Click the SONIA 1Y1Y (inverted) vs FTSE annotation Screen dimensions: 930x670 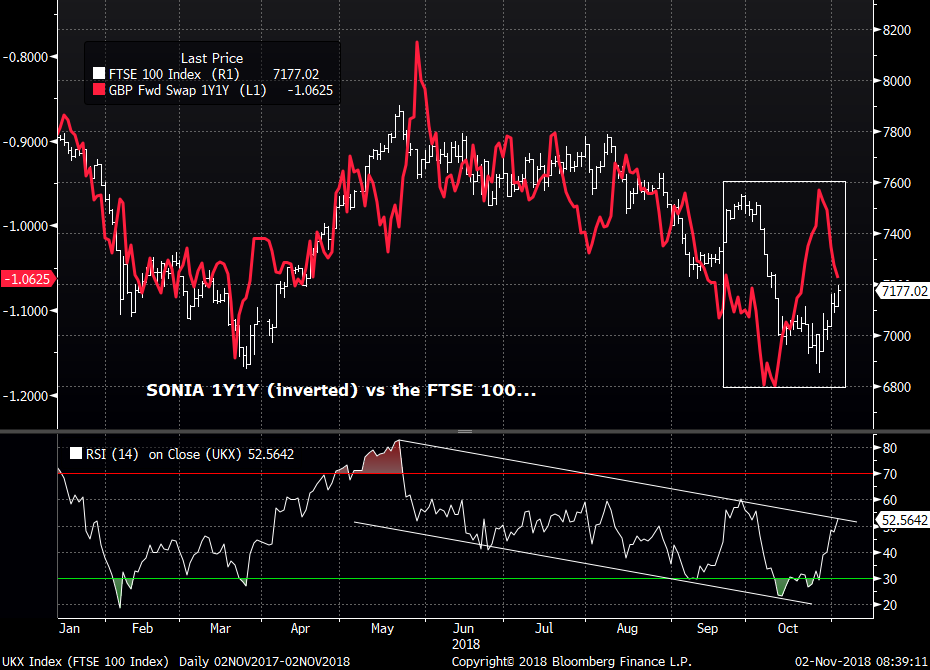[341, 390]
